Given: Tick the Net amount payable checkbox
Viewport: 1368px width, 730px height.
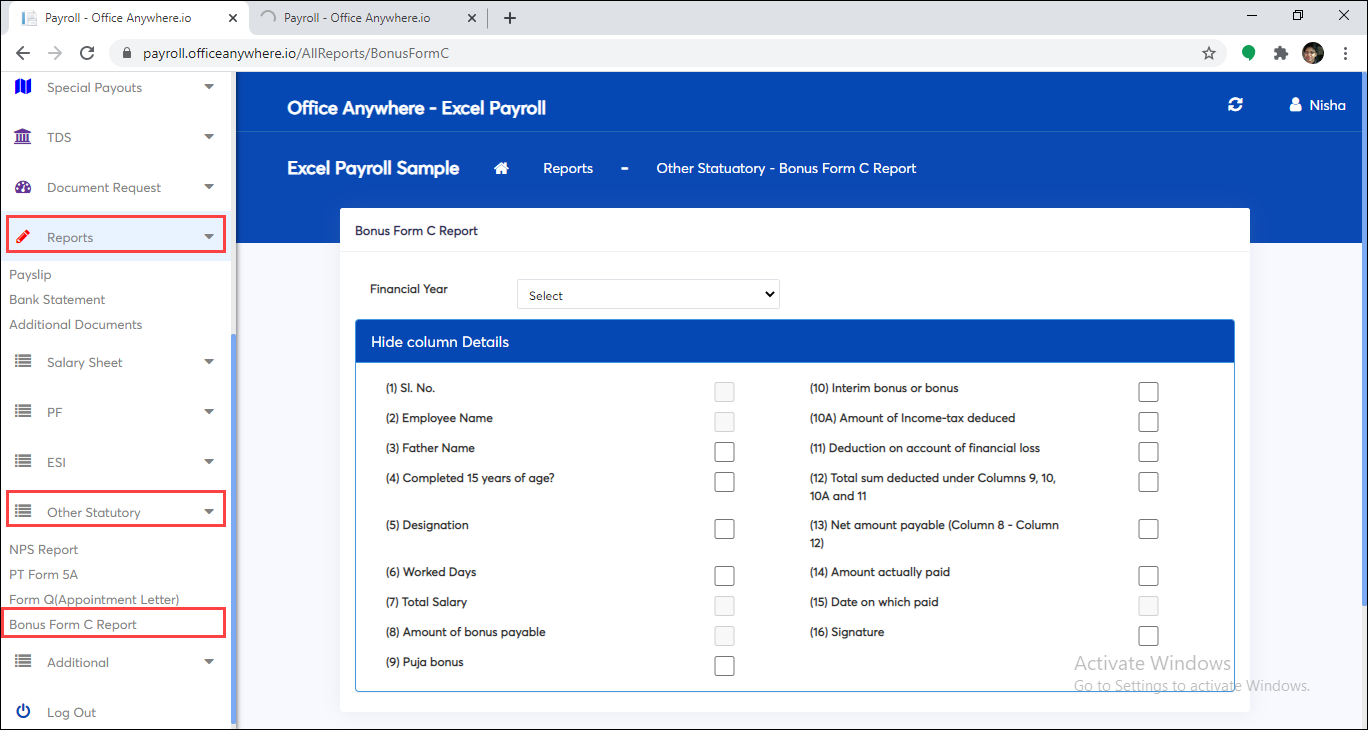Looking at the screenshot, I should [x=1149, y=529].
